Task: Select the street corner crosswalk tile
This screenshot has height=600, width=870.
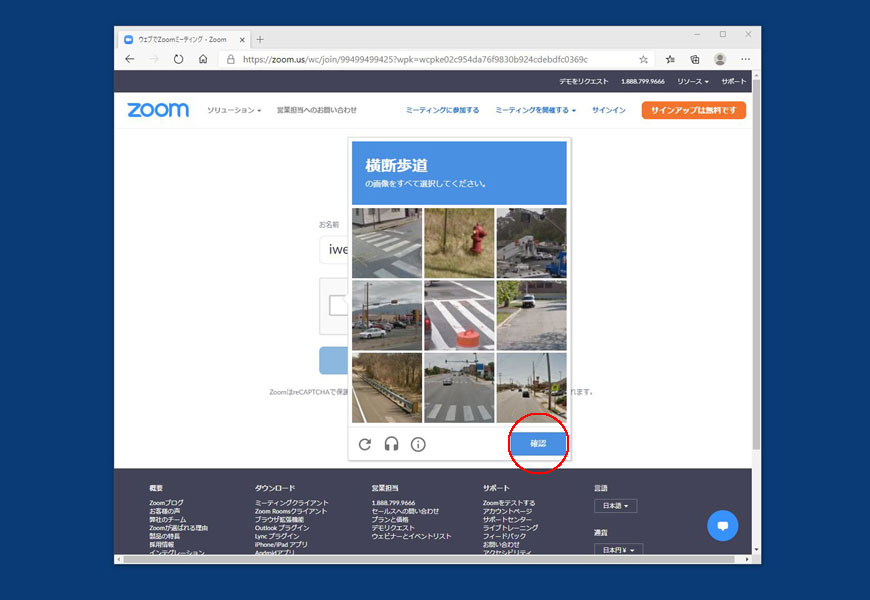Action: (387, 243)
